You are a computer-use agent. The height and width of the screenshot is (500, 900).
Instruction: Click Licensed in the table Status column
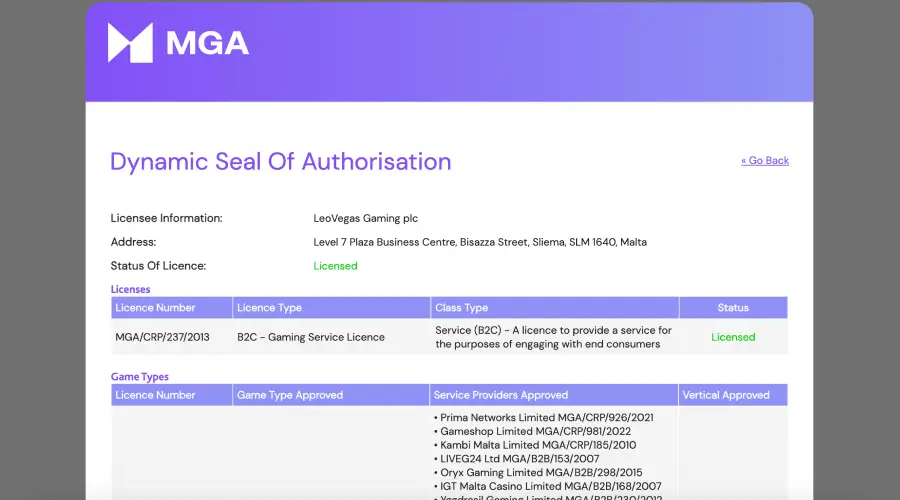tap(733, 337)
